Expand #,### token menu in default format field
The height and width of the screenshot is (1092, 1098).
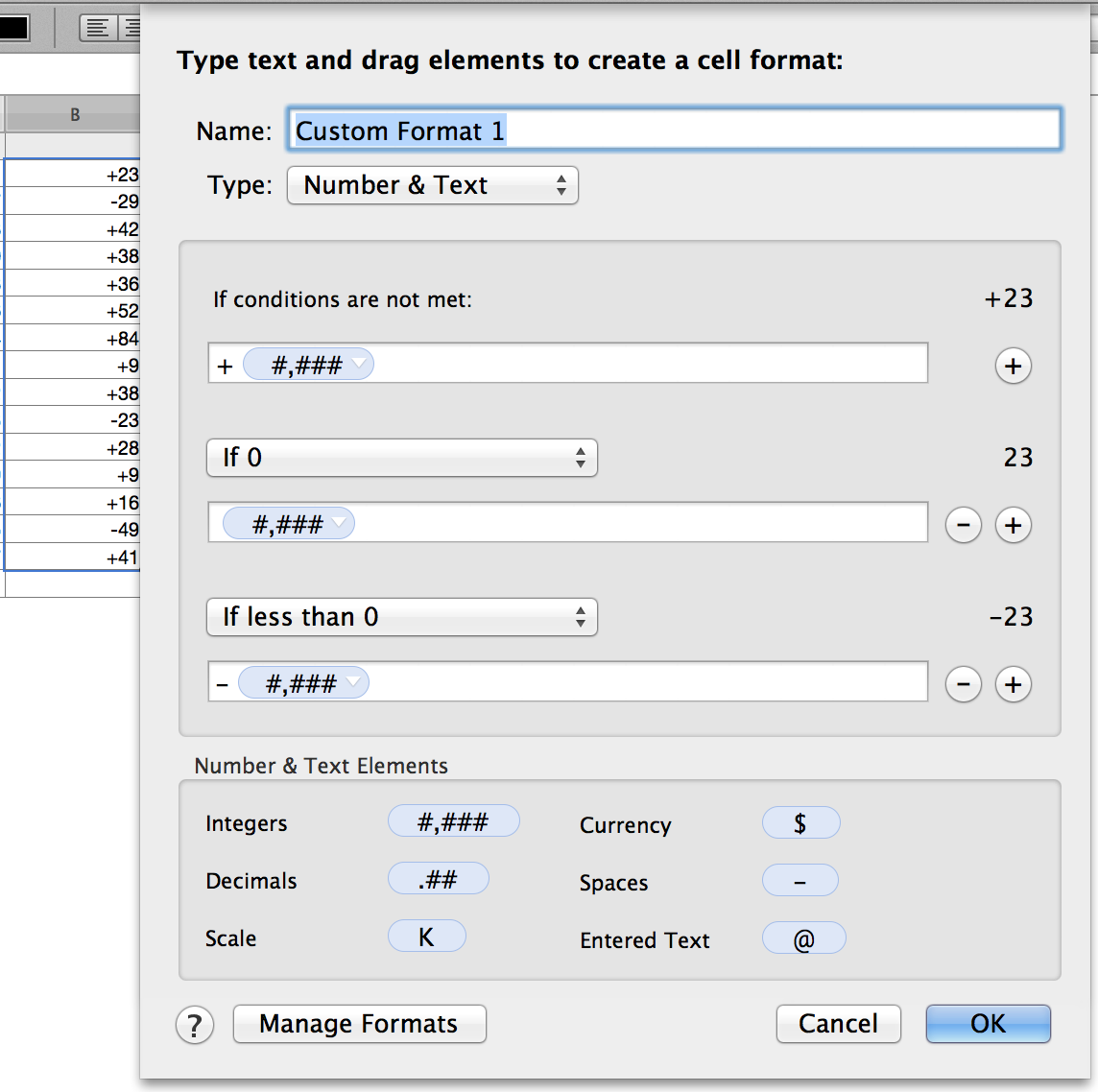(x=359, y=364)
